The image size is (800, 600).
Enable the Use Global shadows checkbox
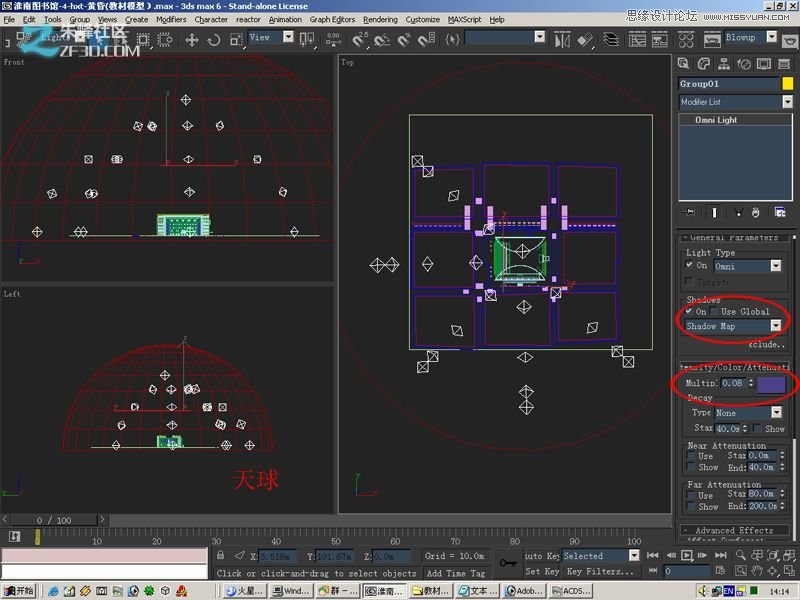coord(714,311)
